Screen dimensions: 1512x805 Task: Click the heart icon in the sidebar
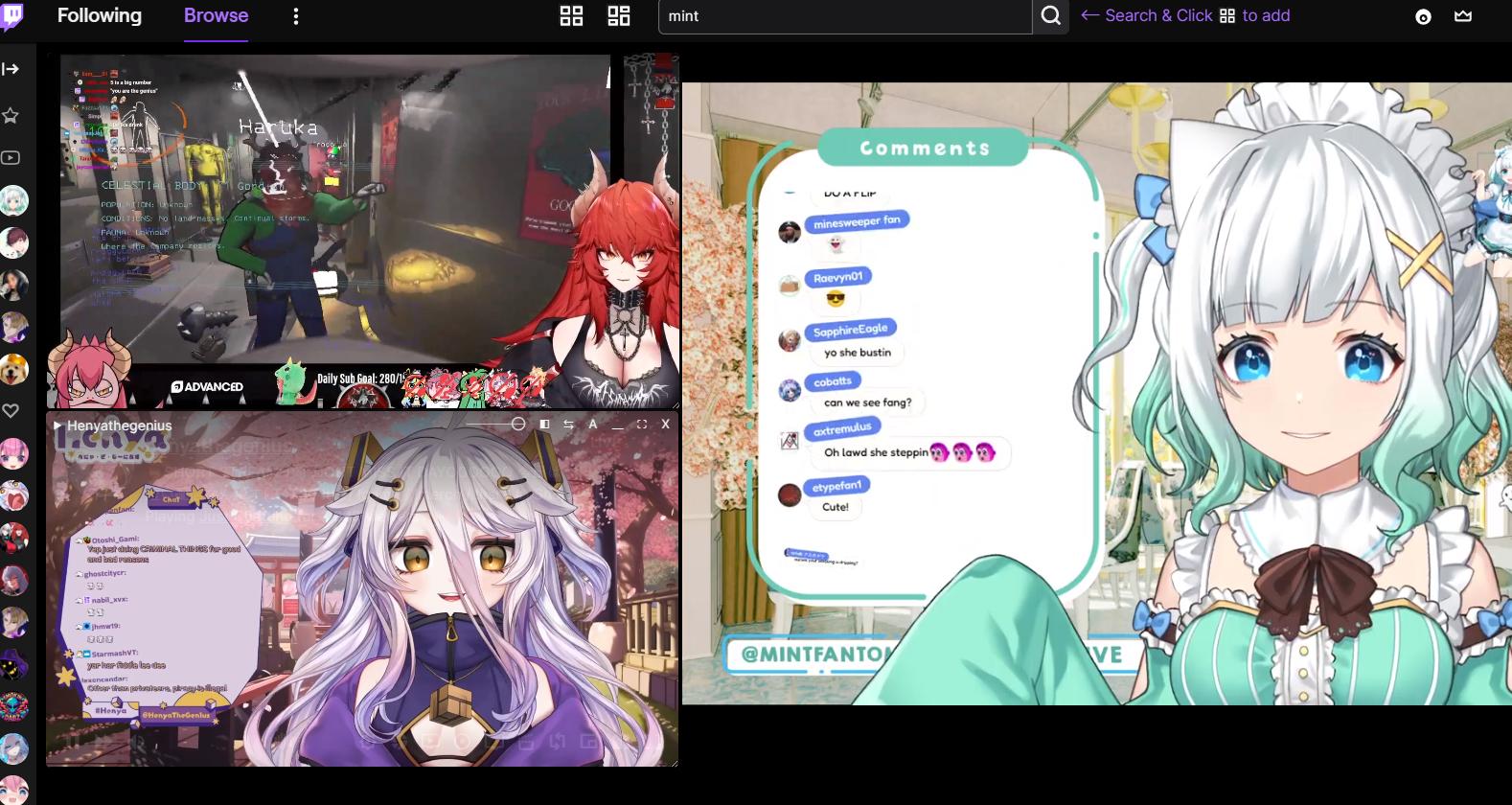[11, 410]
